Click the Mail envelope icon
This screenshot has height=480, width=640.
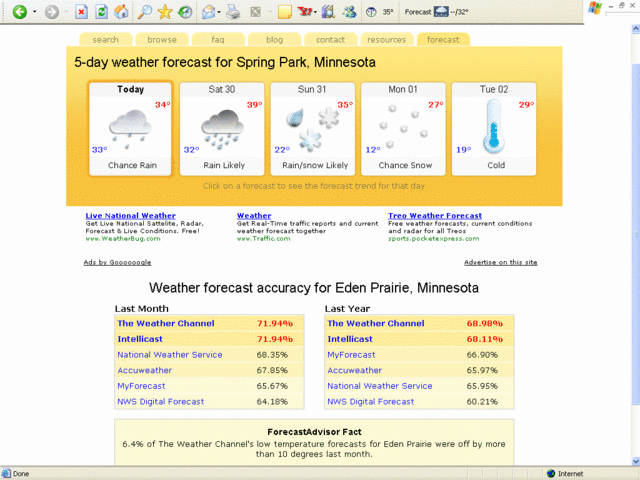pyautogui.click(x=208, y=12)
